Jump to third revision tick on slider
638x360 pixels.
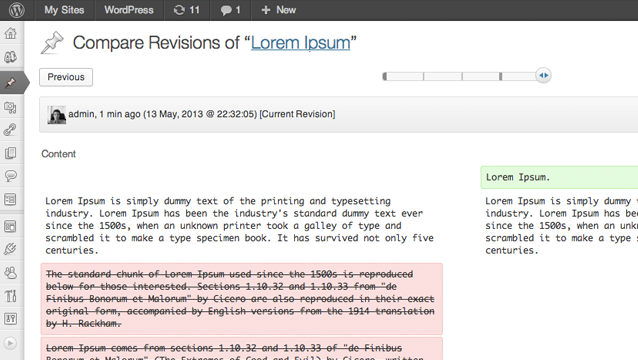(x=462, y=76)
